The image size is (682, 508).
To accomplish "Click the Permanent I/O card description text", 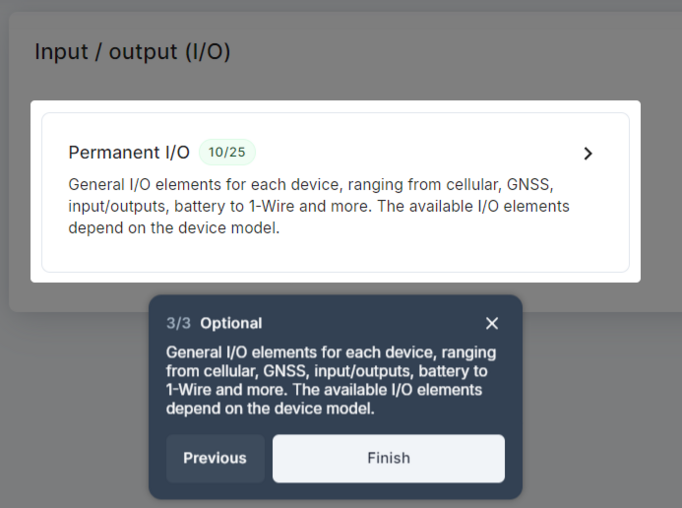I will 318,206.
